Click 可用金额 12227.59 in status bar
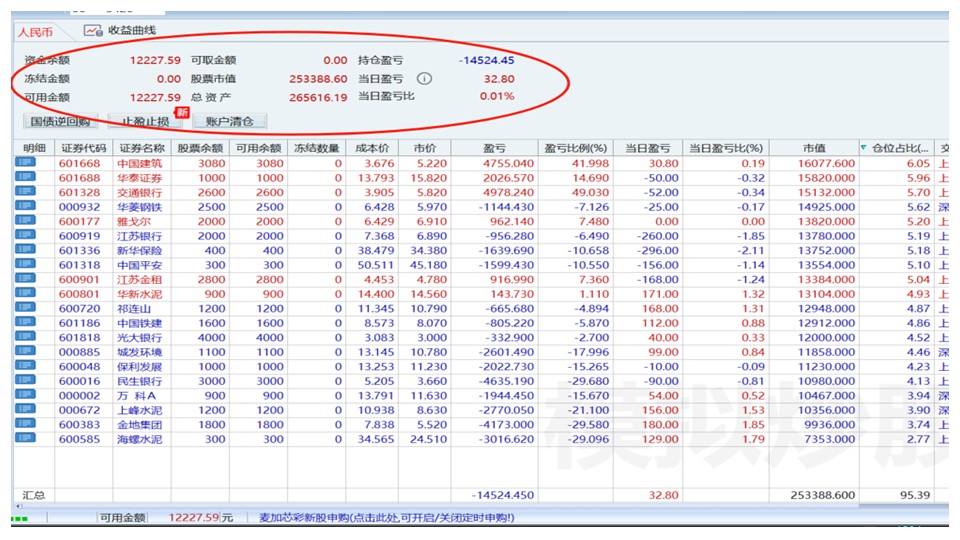Image resolution: width=960 pixels, height=540 pixels. pyautogui.click(x=193, y=518)
